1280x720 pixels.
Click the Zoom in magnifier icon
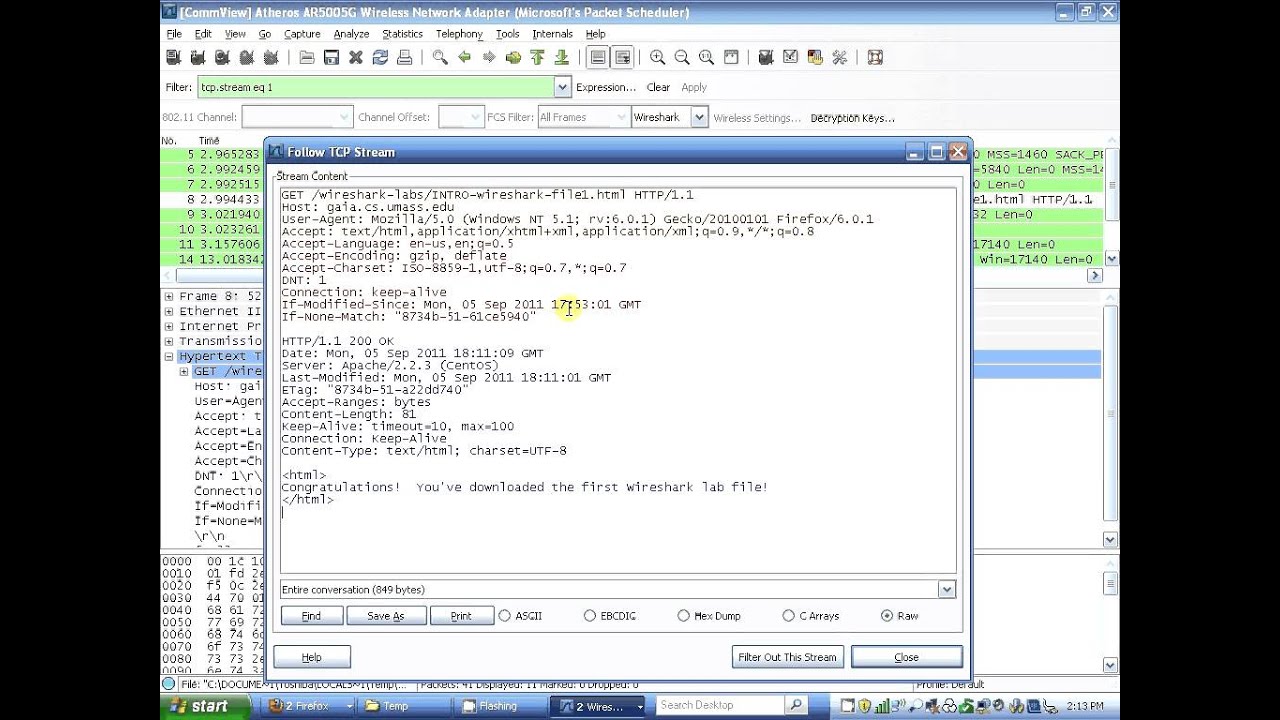point(657,58)
